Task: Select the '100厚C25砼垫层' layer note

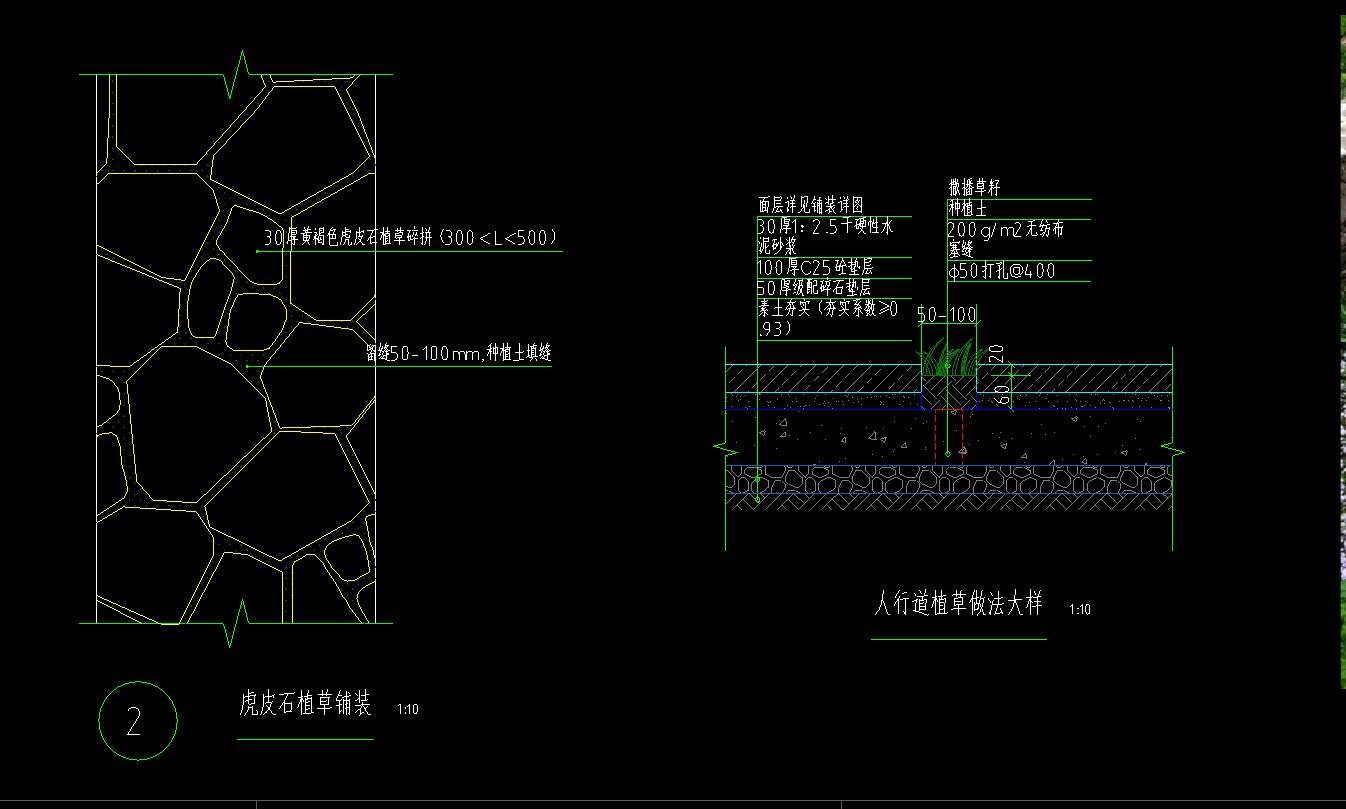Action: point(815,268)
